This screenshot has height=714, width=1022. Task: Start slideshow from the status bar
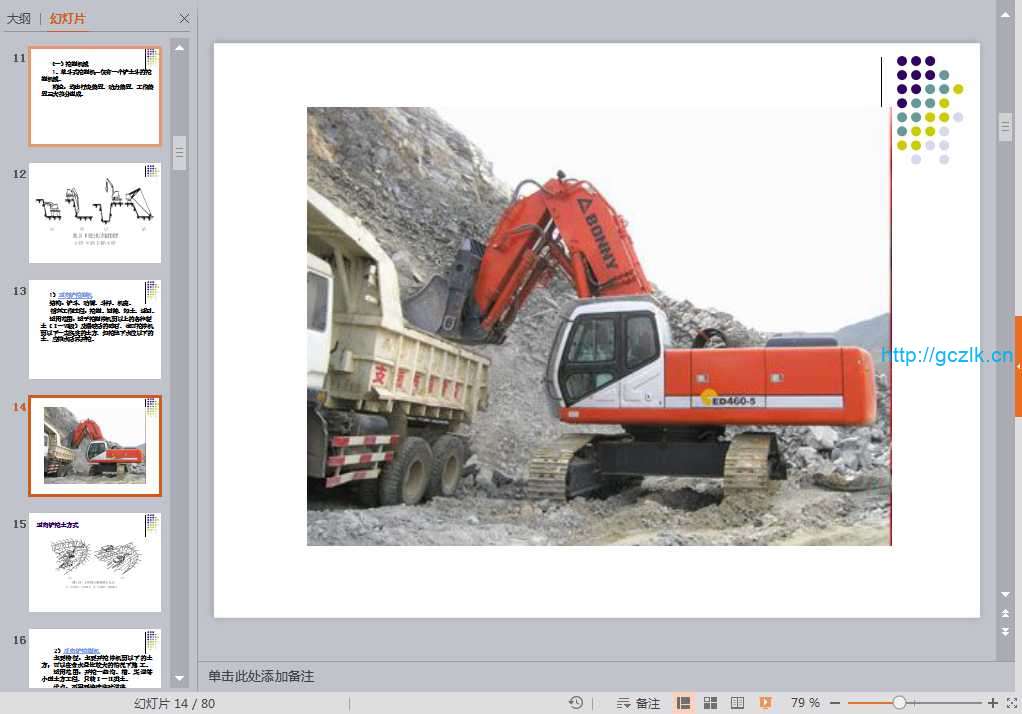pos(765,703)
